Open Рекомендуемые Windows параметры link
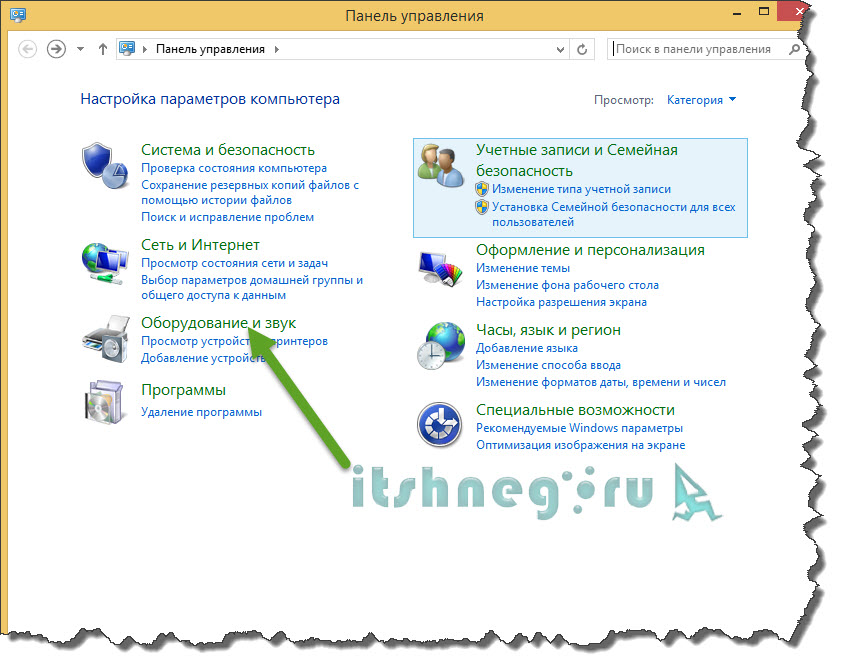 pos(579,428)
